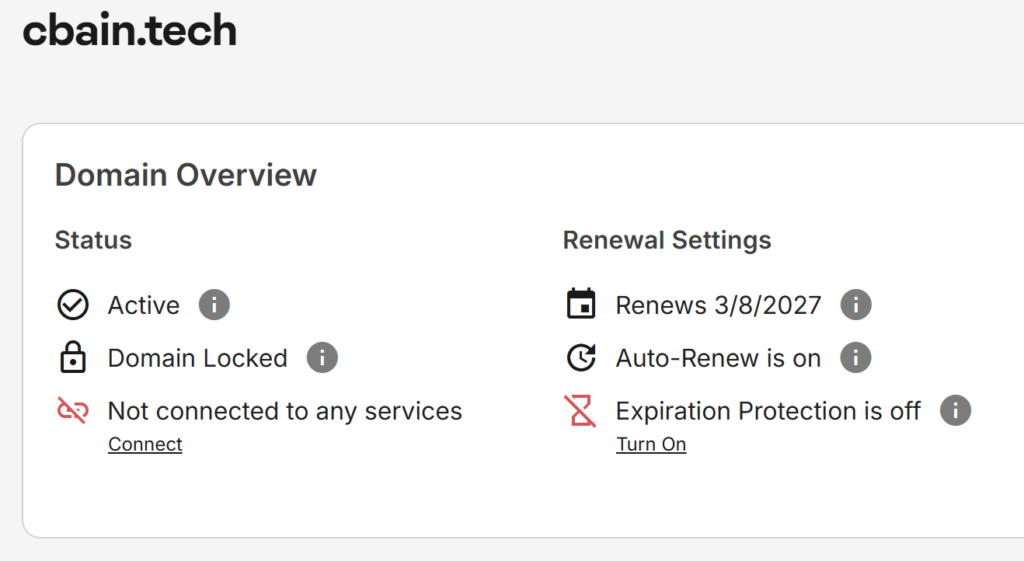
Task: Open info tooltip beside Domain Locked
Action: pyautogui.click(x=322, y=358)
